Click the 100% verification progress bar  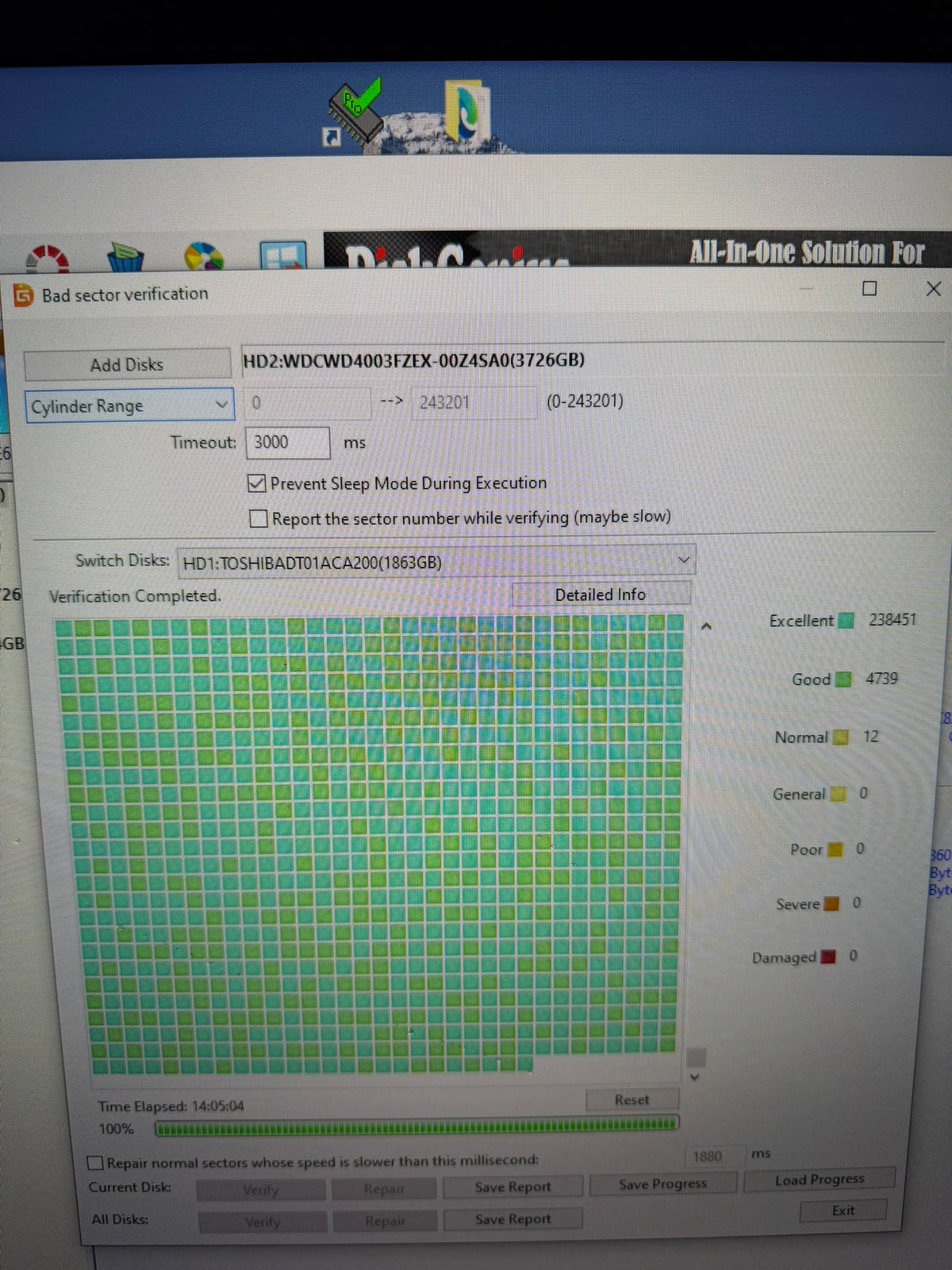(x=416, y=1125)
